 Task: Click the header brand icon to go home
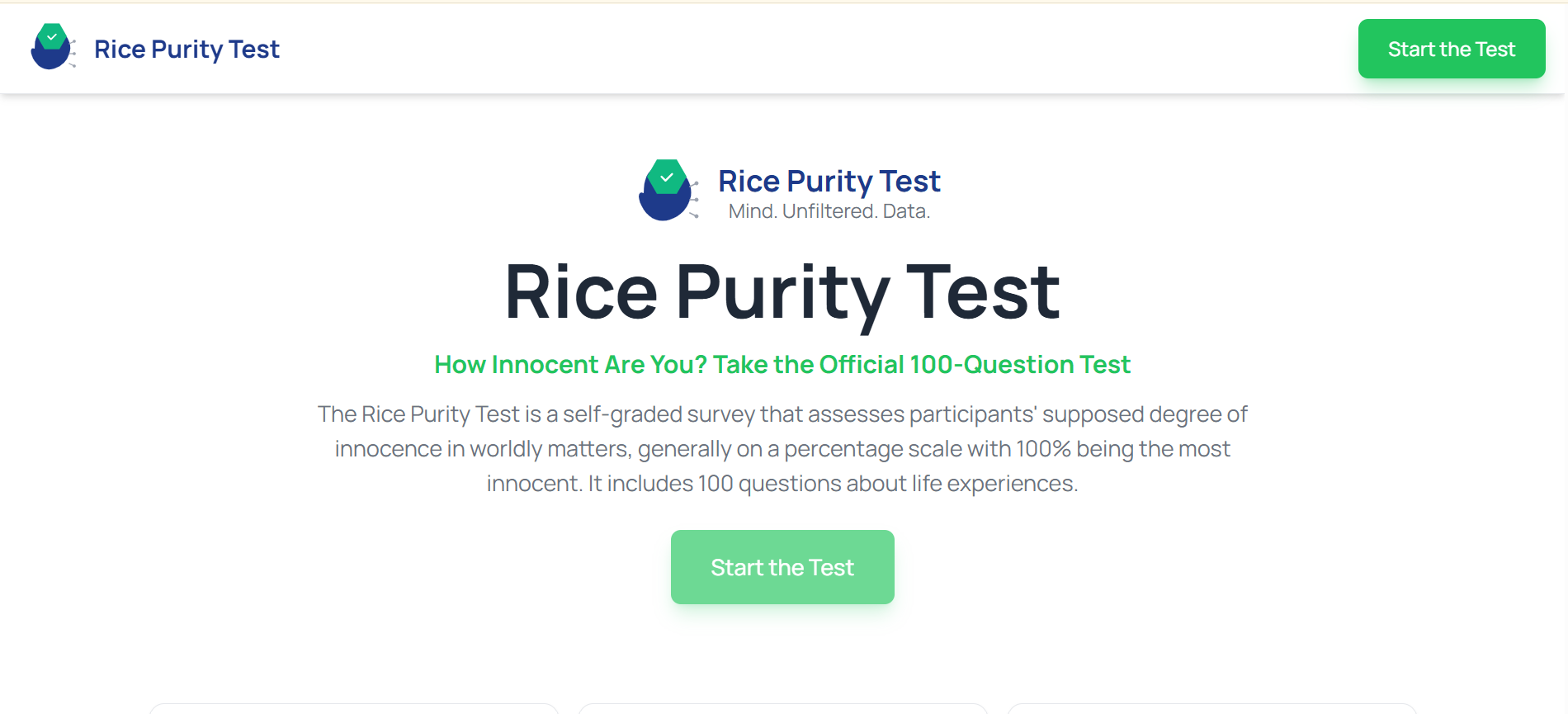coord(51,48)
